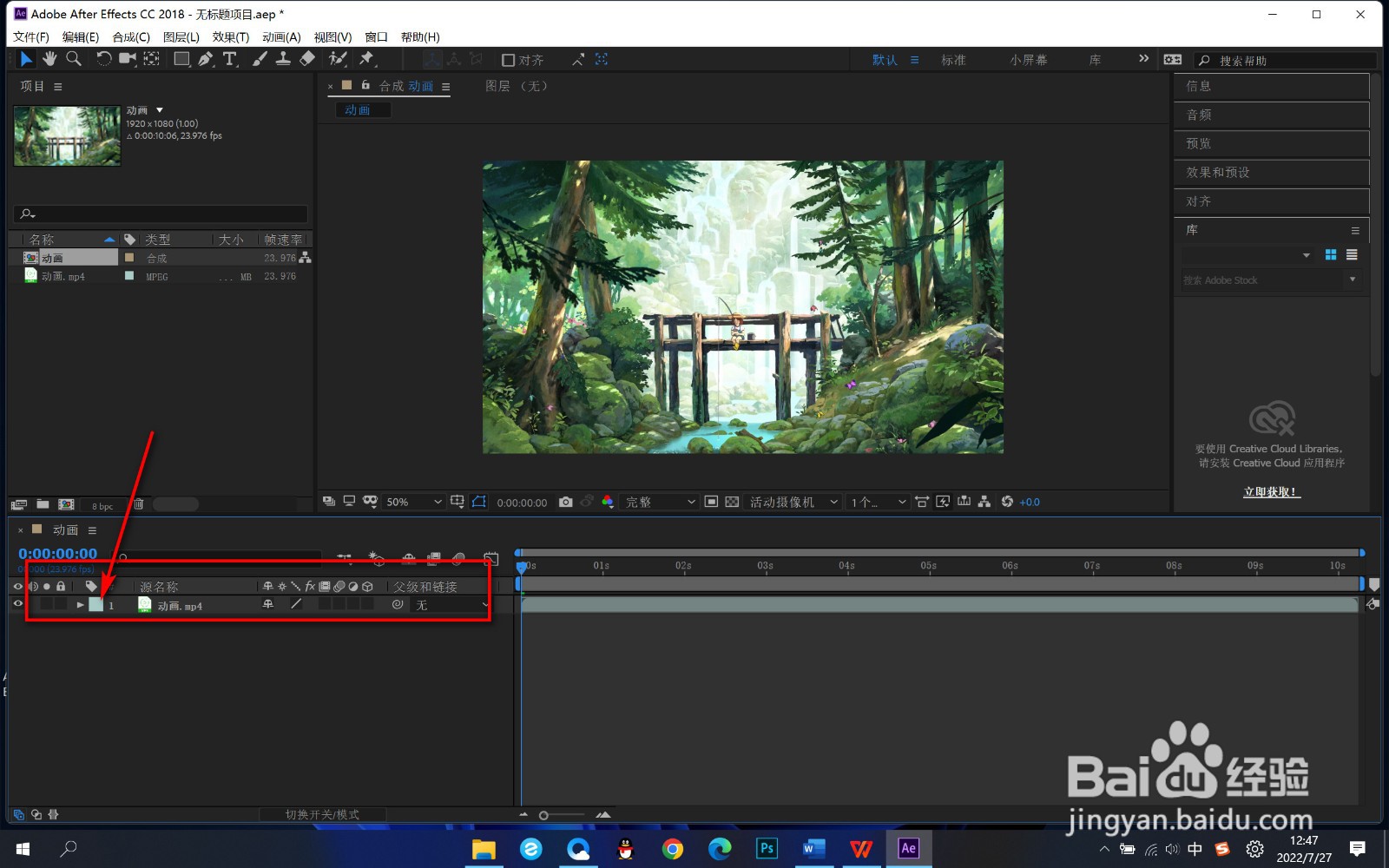Take a snapshot with camera icon
1389x868 pixels.
point(566,502)
